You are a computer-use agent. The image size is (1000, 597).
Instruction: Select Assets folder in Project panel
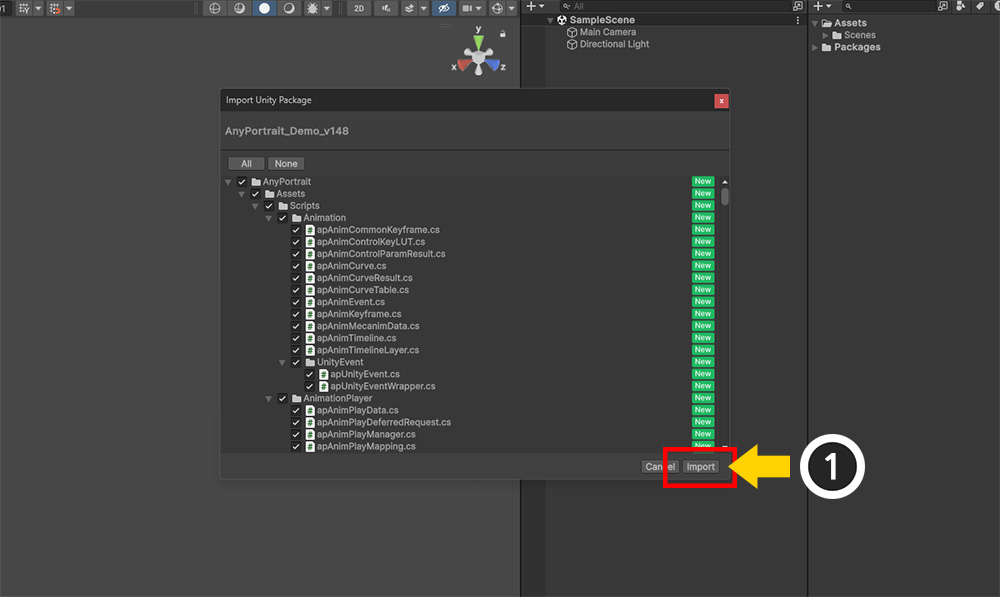click(850, 23)
